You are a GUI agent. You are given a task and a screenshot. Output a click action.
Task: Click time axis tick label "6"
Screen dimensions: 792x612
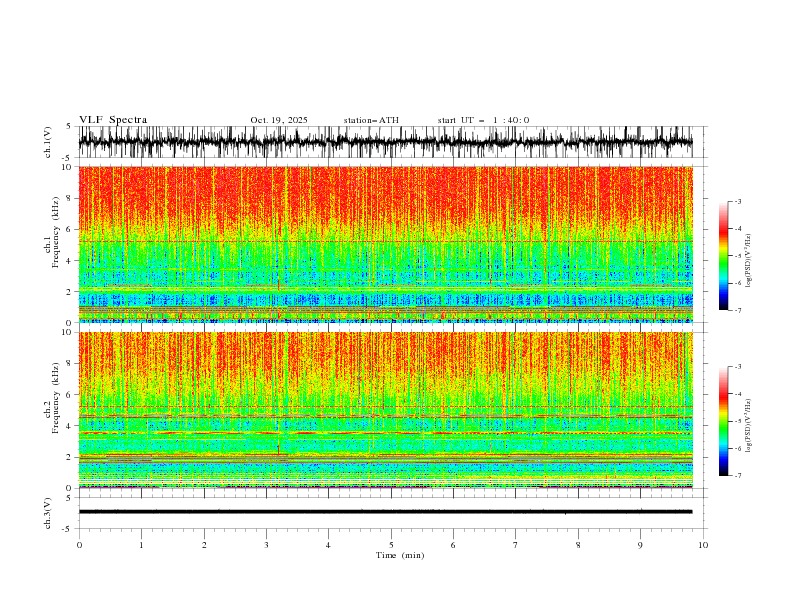pos(454,545)
